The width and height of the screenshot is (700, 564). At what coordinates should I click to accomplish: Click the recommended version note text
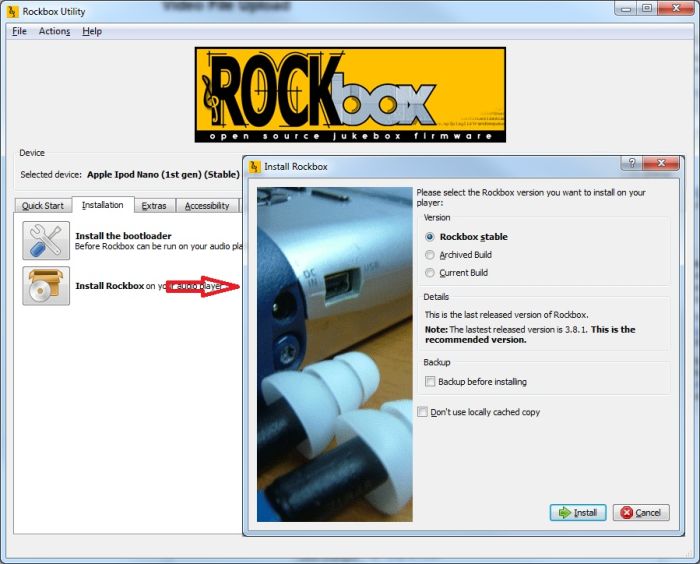(530, 334)
